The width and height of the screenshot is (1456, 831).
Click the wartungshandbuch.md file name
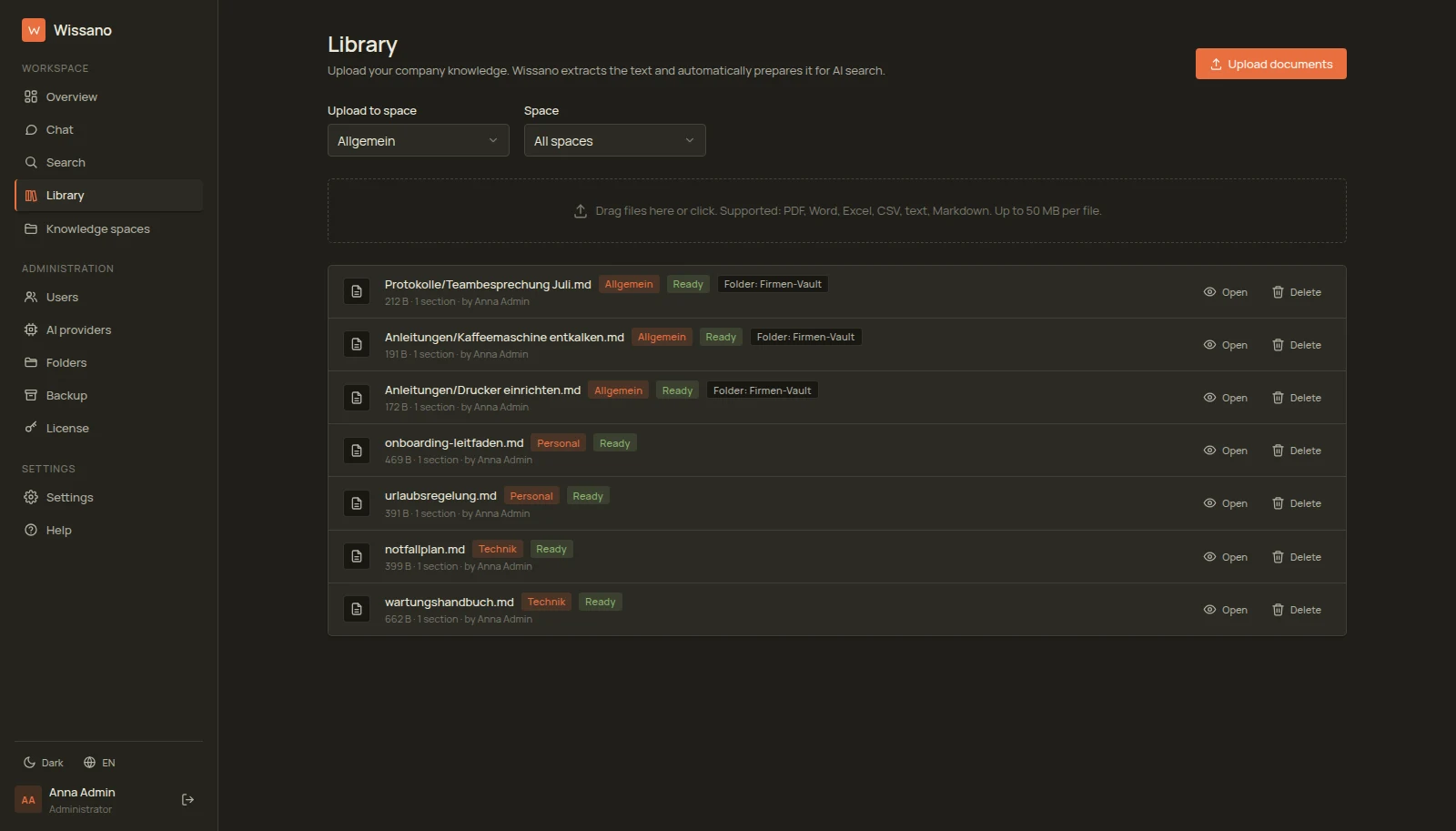pyautogui.click(x=450, y=602)
